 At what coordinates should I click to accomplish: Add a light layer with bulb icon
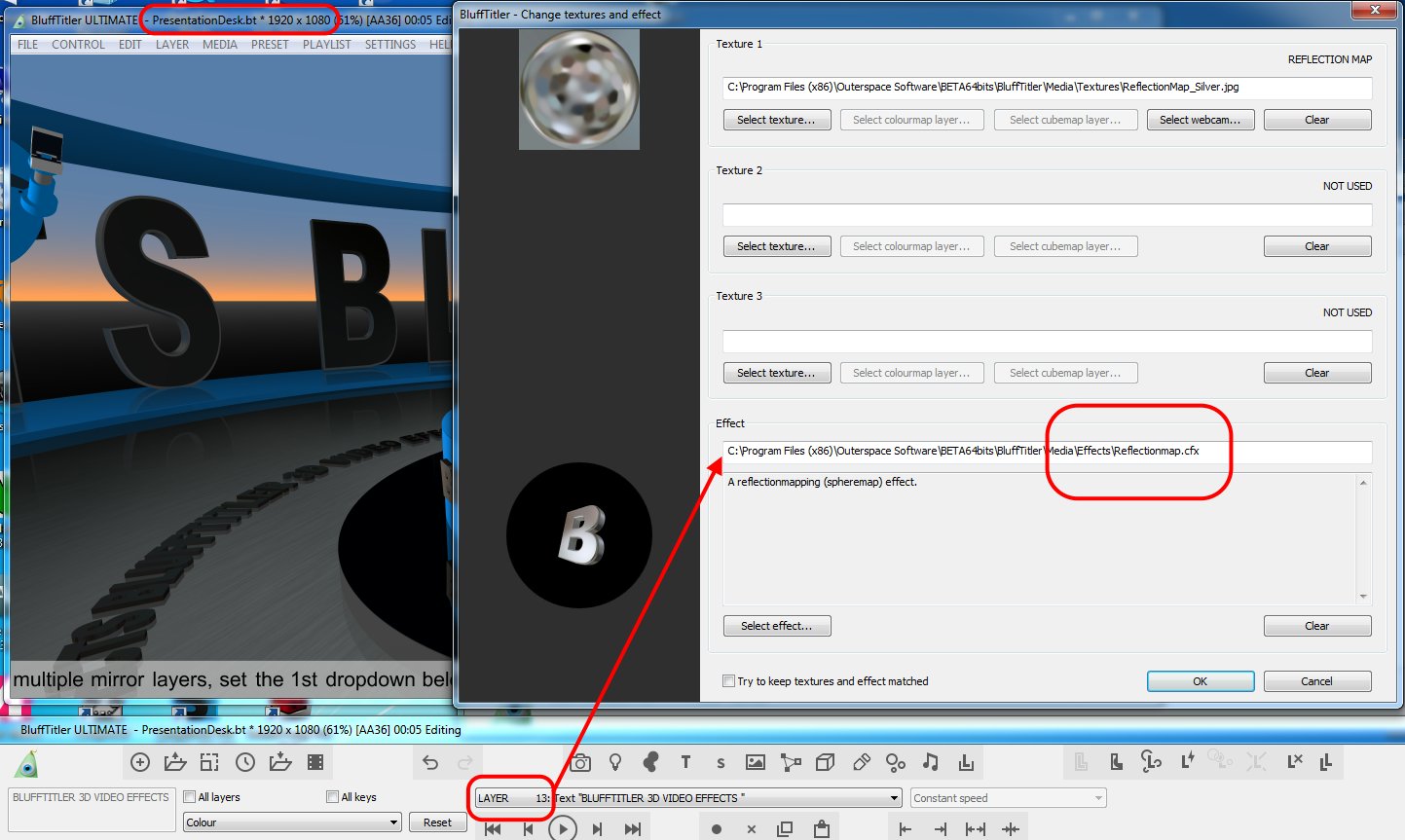click(x=615, y=762)
